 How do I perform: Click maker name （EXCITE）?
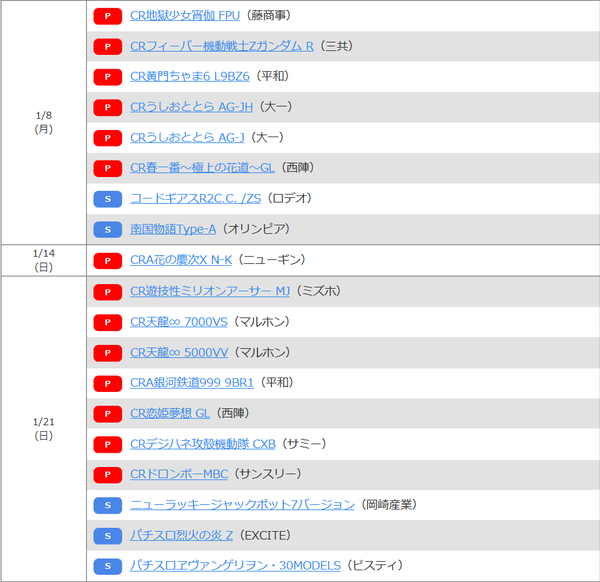point(265,536)
